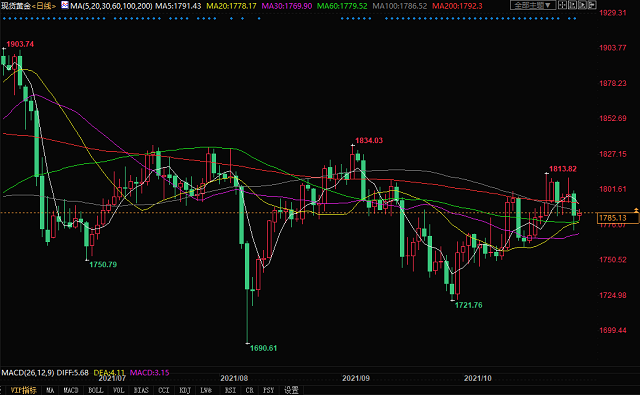Select the BOLL indicator tab
The height and width of the screenshot is (395, 640).
click(96, 391)
